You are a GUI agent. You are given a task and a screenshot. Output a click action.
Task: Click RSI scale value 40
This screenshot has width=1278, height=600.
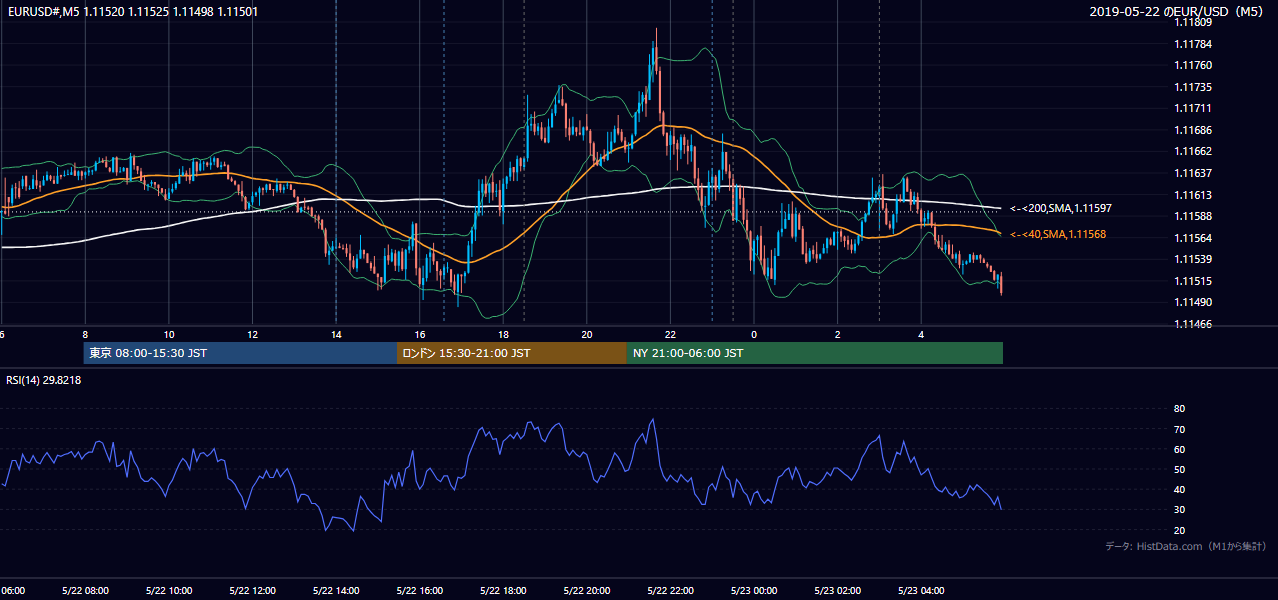pos(1179,489)
